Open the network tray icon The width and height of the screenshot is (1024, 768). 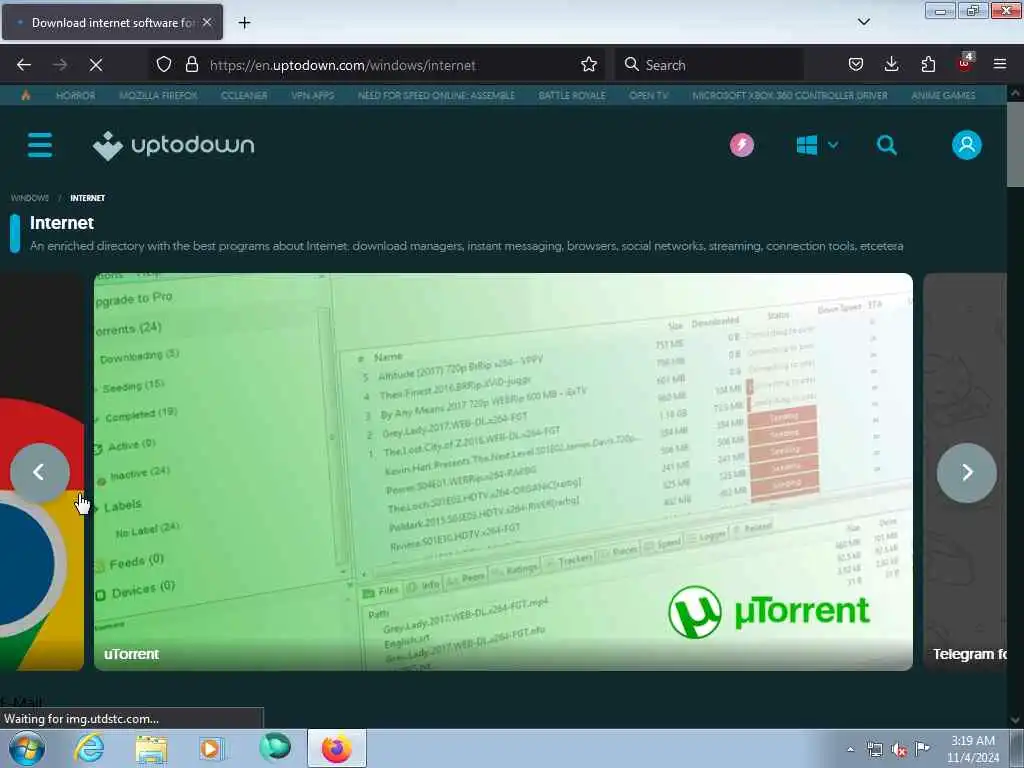pos(874,750)
